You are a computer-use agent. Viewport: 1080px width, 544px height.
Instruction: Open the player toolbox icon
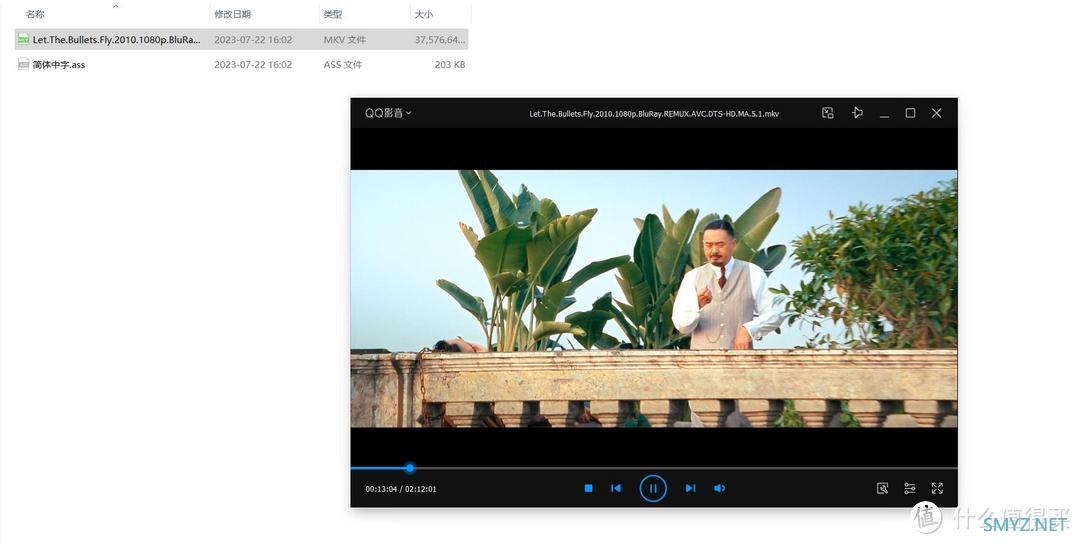click(x=882, y=488)
